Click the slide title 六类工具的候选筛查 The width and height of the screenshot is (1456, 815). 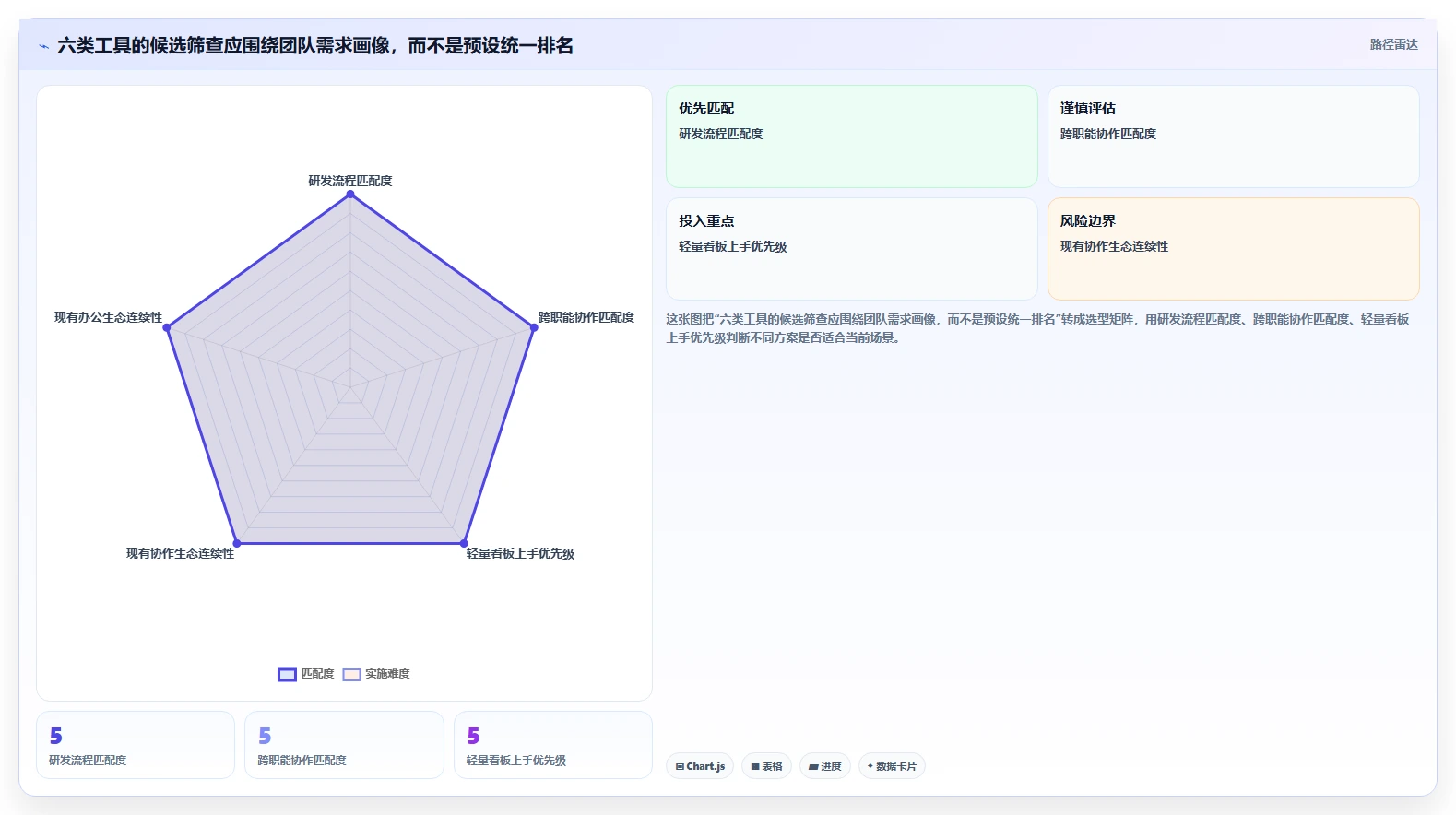tap(315, 46)
